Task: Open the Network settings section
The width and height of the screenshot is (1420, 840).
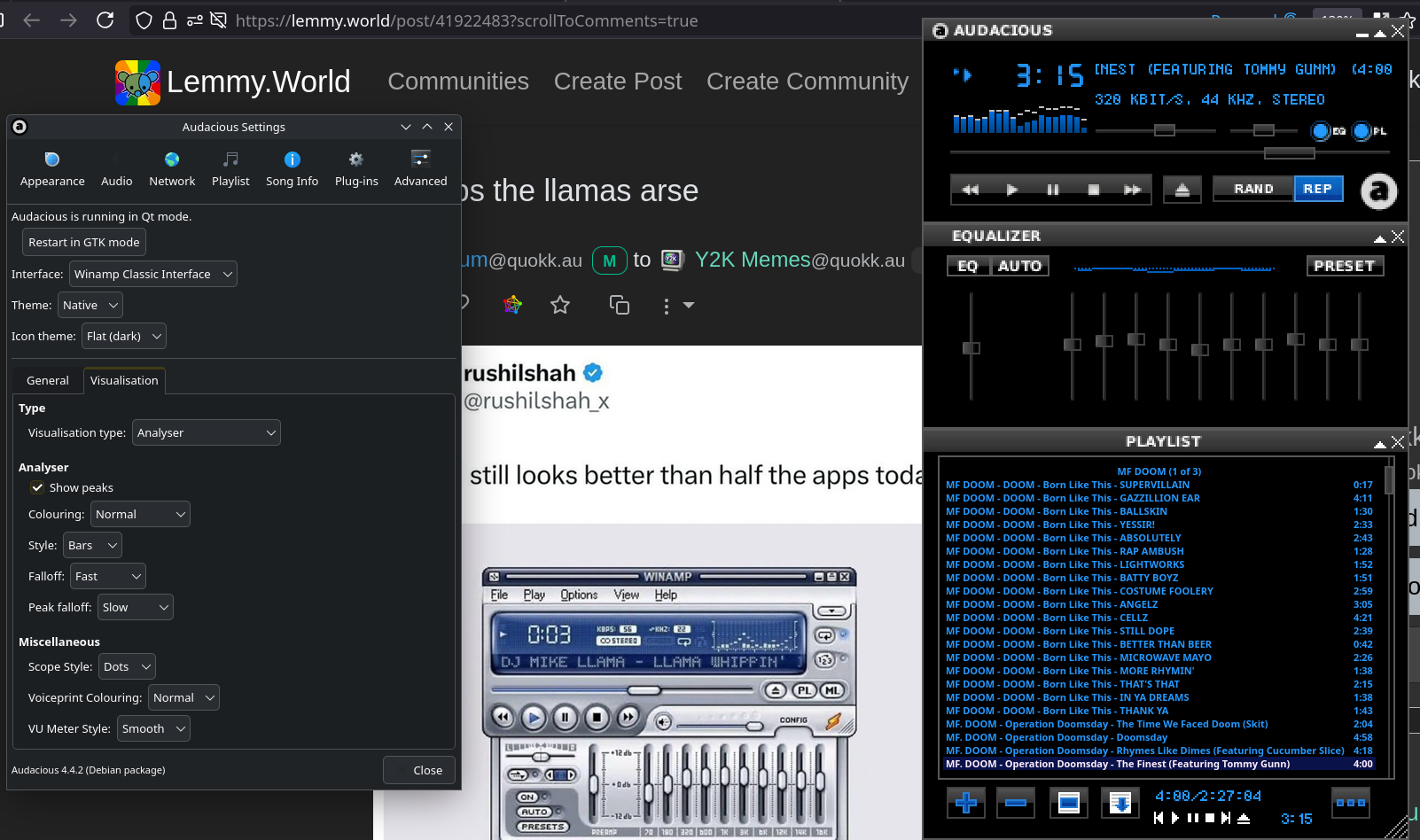Action: (172, 168)
